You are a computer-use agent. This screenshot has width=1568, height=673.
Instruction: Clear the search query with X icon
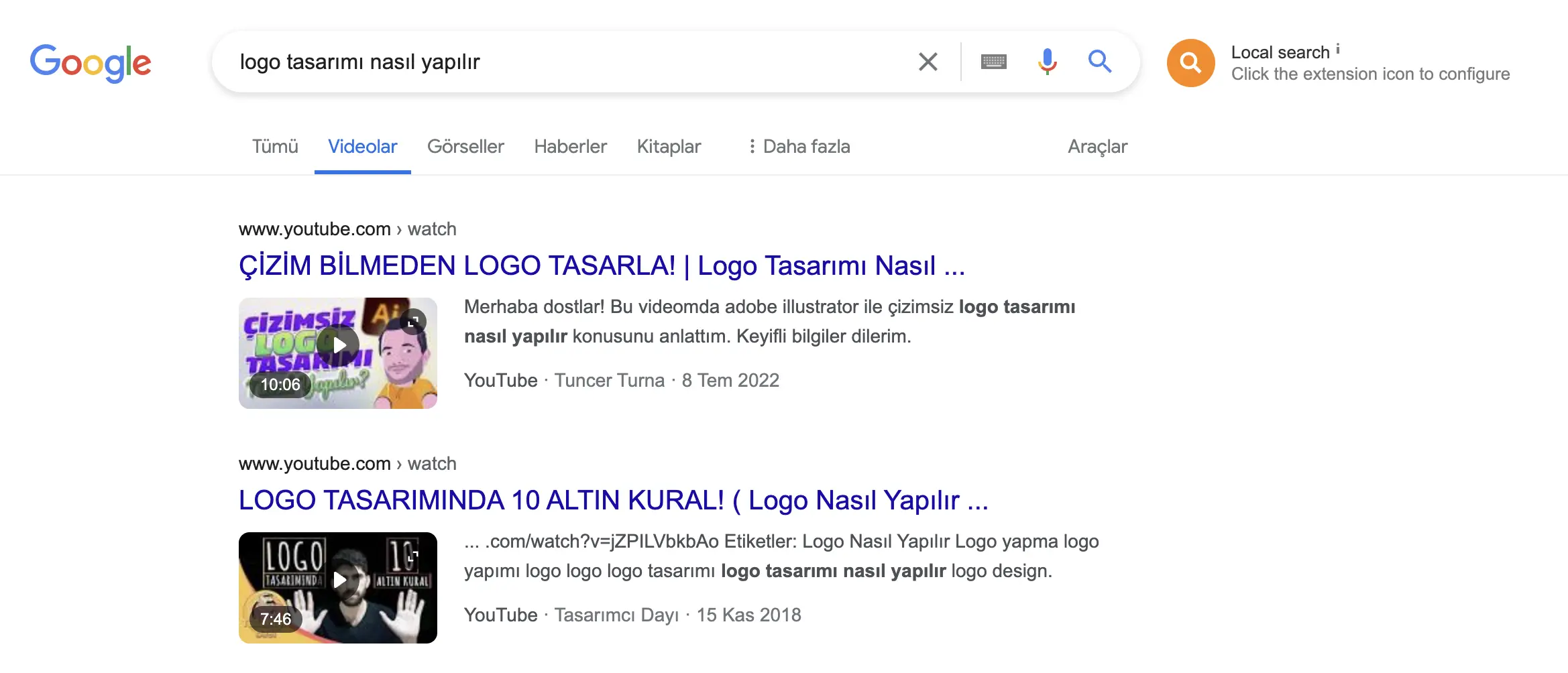point(928,62)
